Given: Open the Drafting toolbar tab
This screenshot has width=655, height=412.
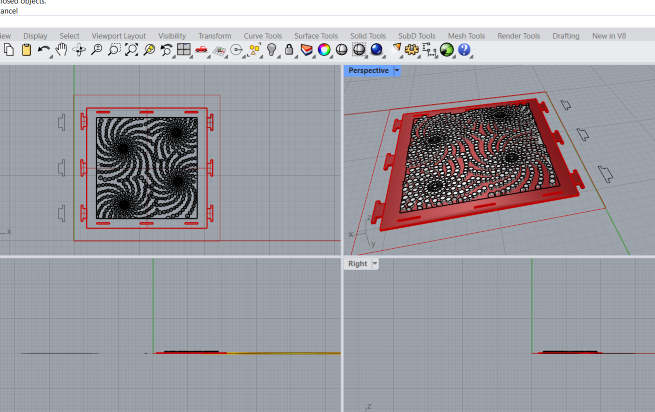Looking at the screenshot, I should 565,36.
